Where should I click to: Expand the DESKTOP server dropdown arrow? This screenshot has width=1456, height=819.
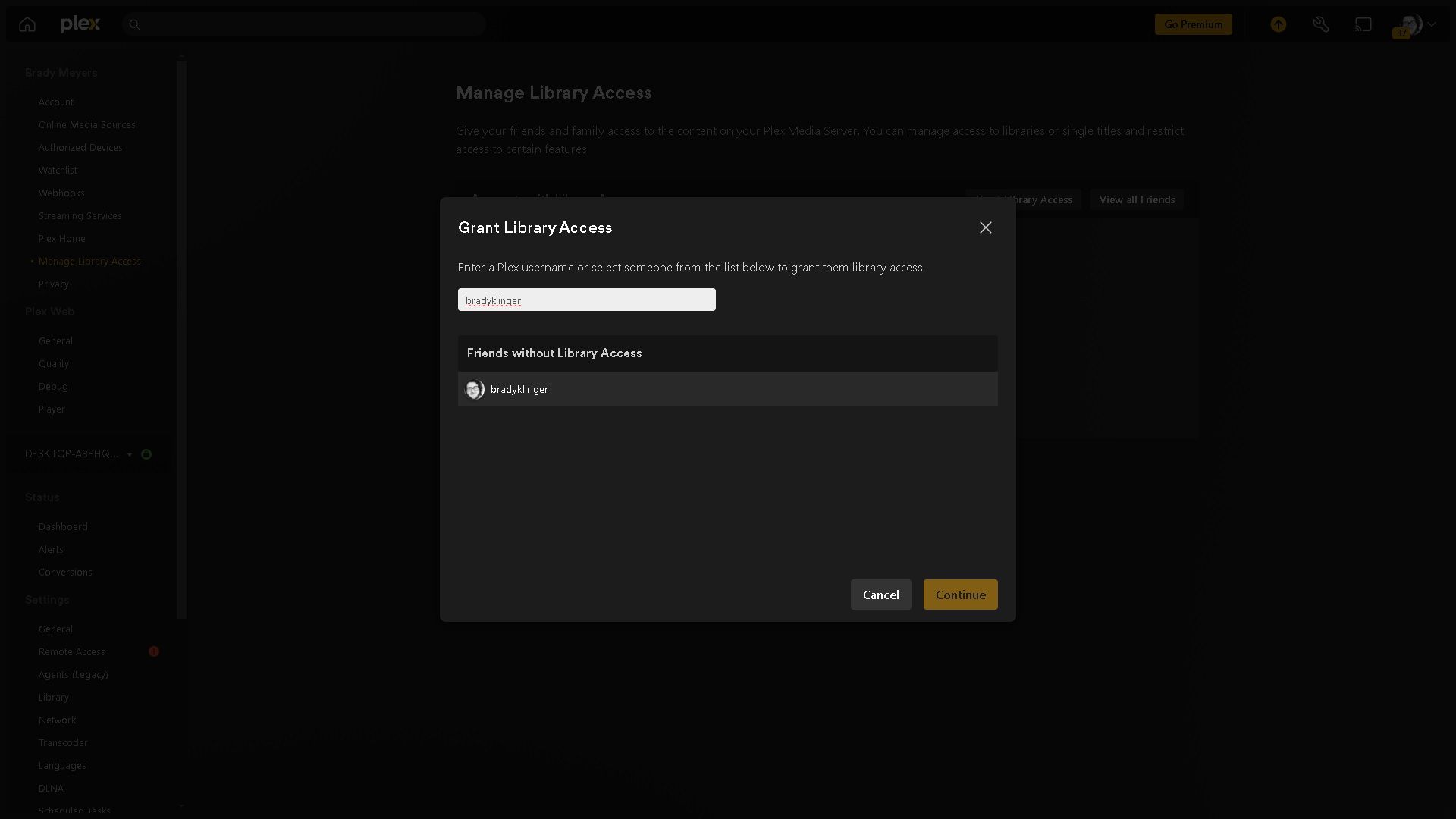pyautogui.click(x=130, y=454)
